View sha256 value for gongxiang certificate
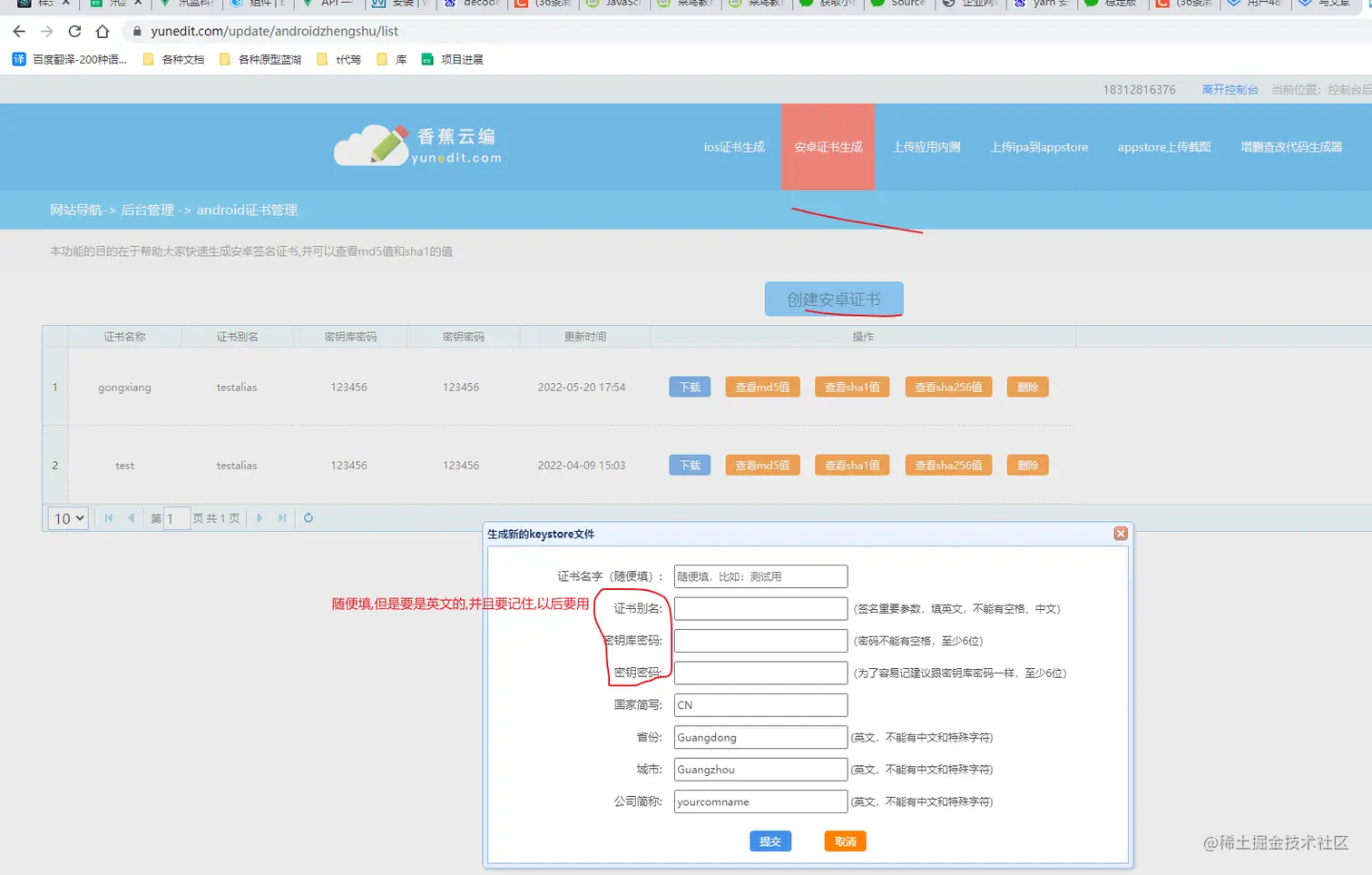The width and height of the screenshot is (1372, 875). 948,388
